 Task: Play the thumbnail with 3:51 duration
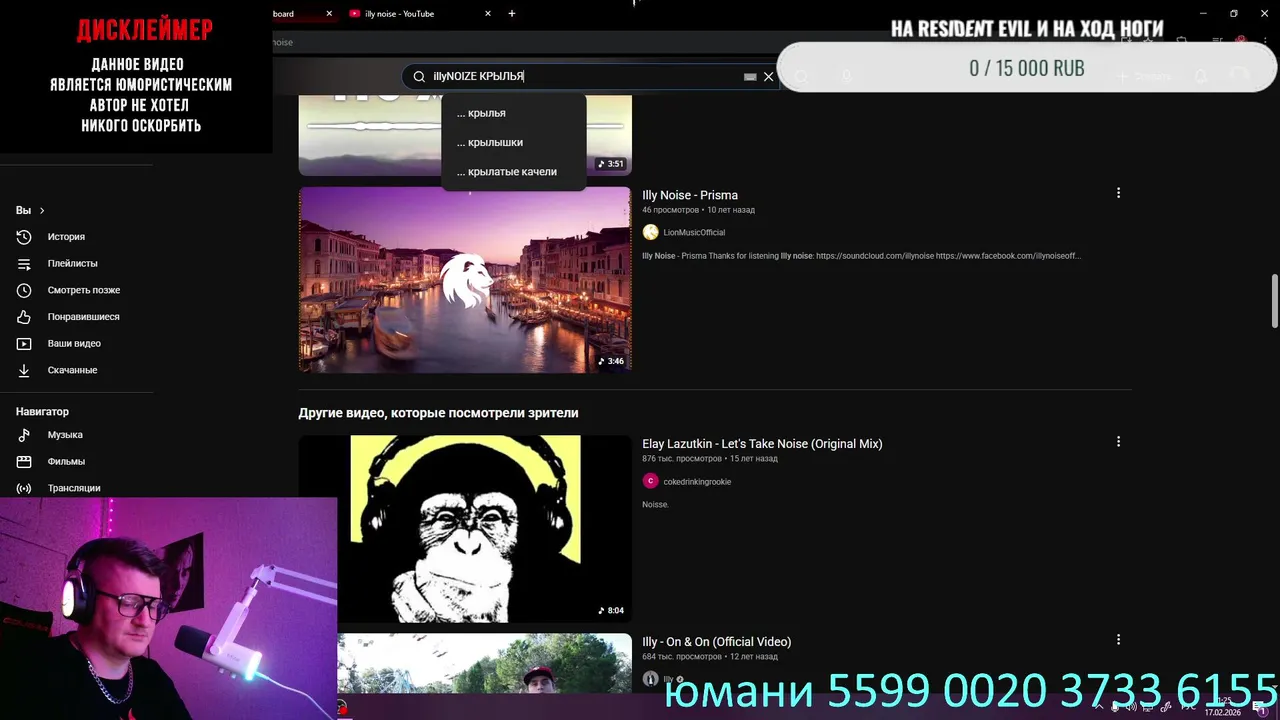(x=465, y=135)
